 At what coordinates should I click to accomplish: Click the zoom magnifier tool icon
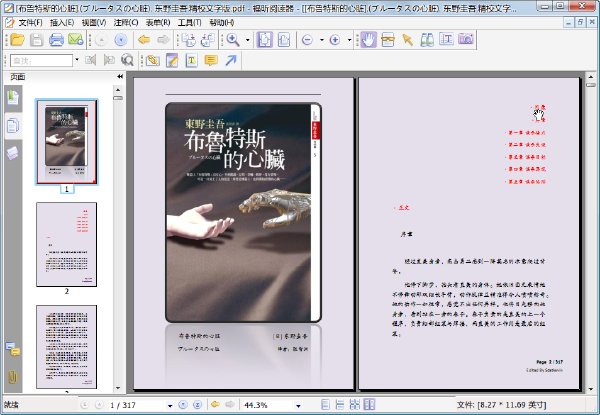[x=233, y=40]
